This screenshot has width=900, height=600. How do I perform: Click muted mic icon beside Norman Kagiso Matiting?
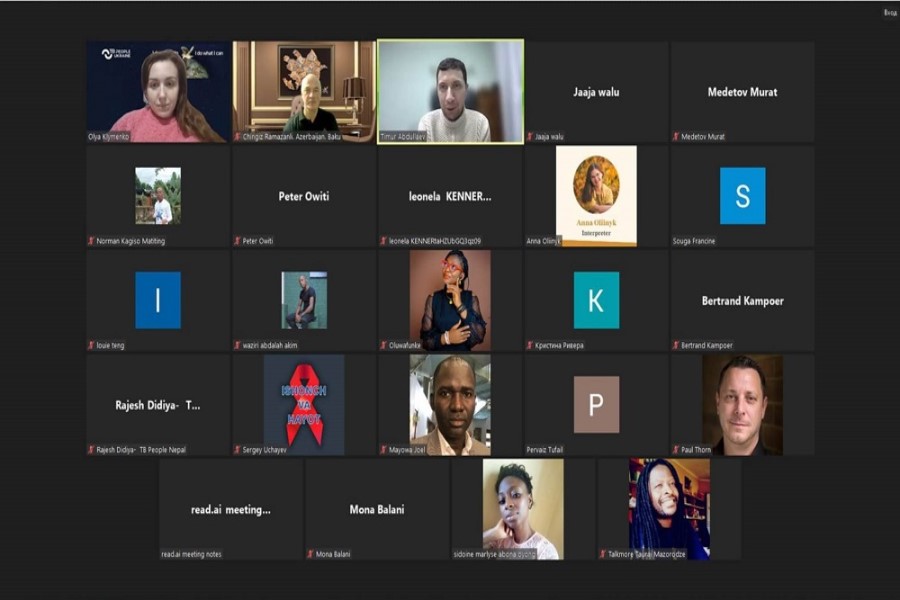91,241
